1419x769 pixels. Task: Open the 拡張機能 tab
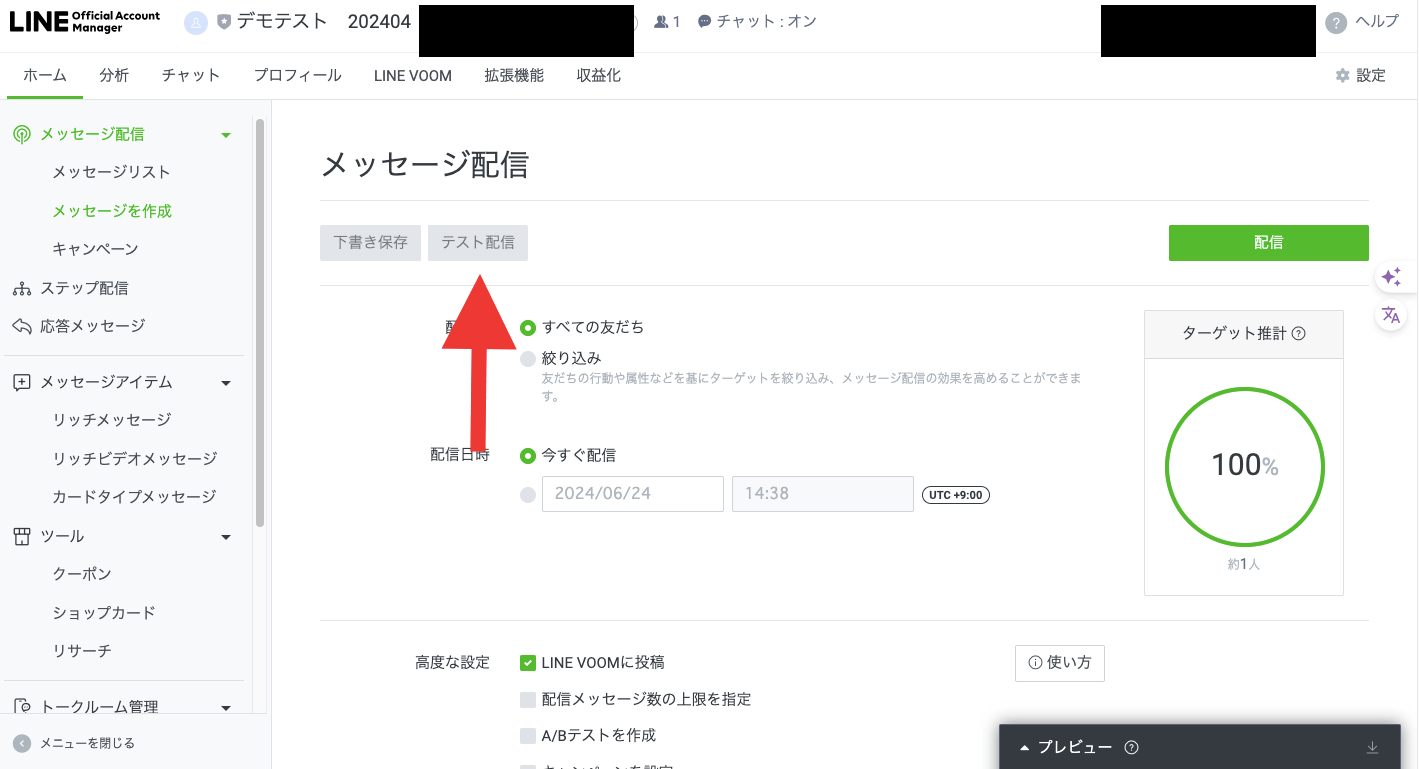(x=514, y=76)
